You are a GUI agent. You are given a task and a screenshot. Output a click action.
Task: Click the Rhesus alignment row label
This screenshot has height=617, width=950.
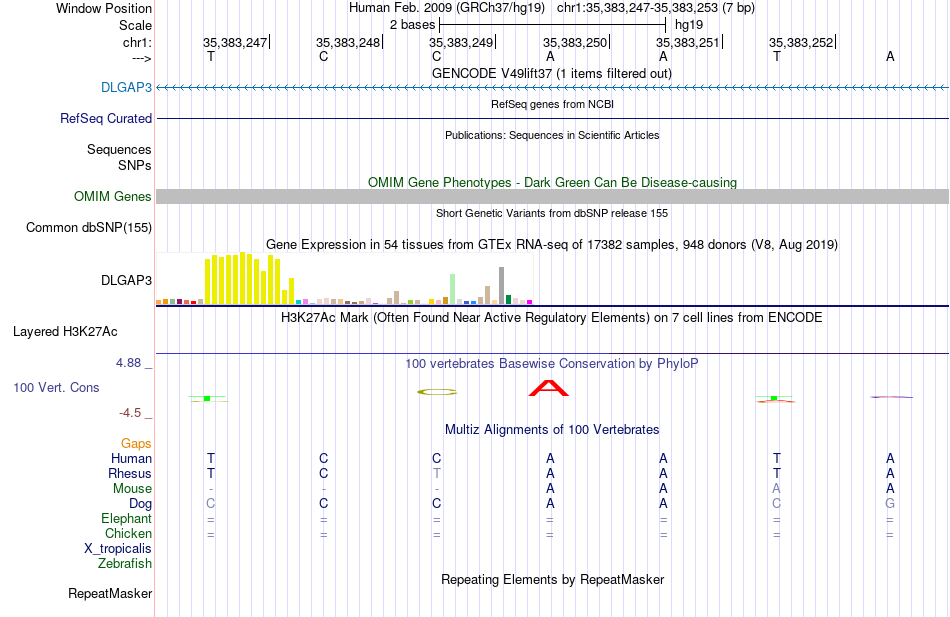(130, 473)
